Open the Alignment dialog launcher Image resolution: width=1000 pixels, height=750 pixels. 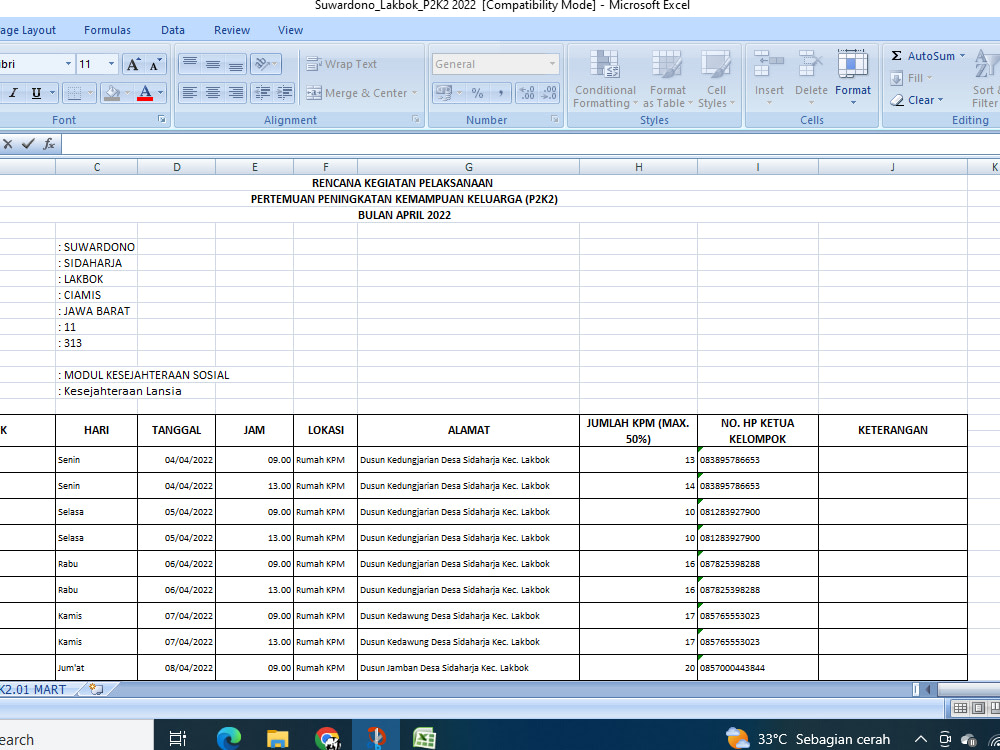(x=416, y=119)
